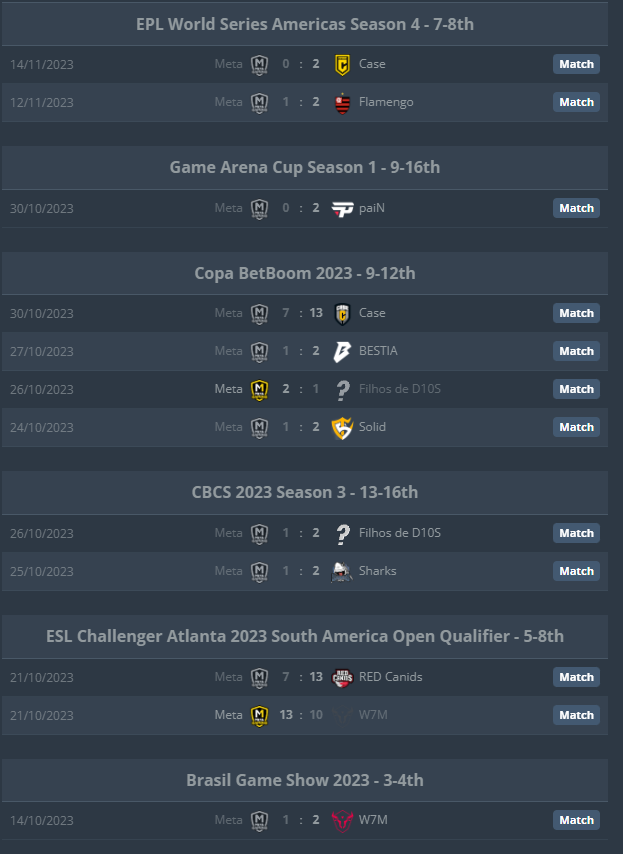
Task: Open Copa BetBoom 2023 event header
Action: [x=305, y=273]
